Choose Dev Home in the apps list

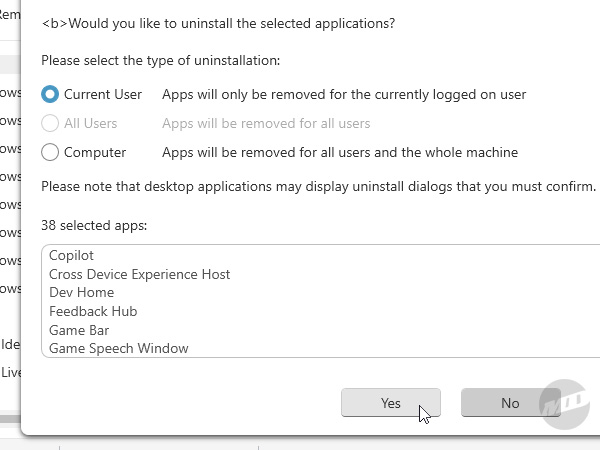[81, 292]
